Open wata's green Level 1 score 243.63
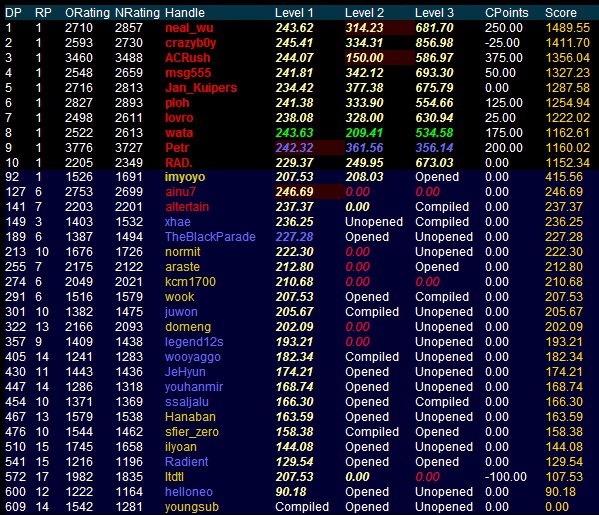This screenshot has height=515, width=599. coord(294,133)
